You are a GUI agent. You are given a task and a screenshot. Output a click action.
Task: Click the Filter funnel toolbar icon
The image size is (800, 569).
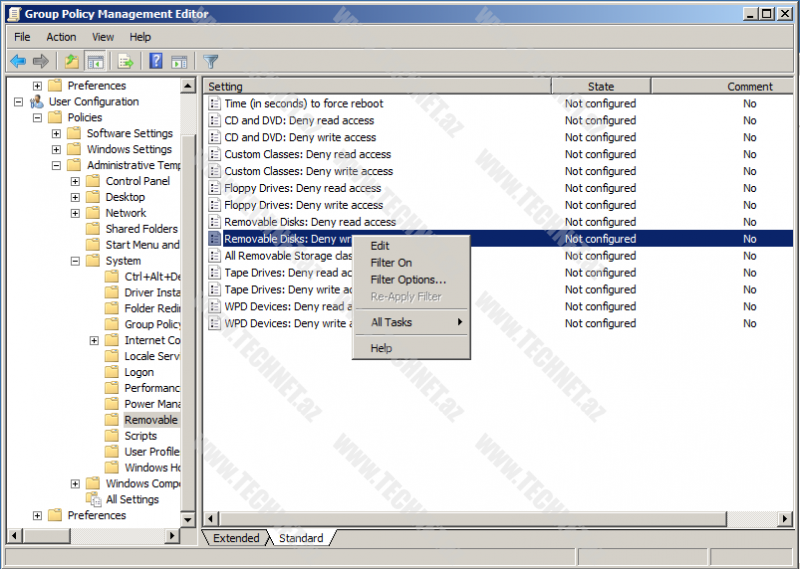click(x=210, y=61)
